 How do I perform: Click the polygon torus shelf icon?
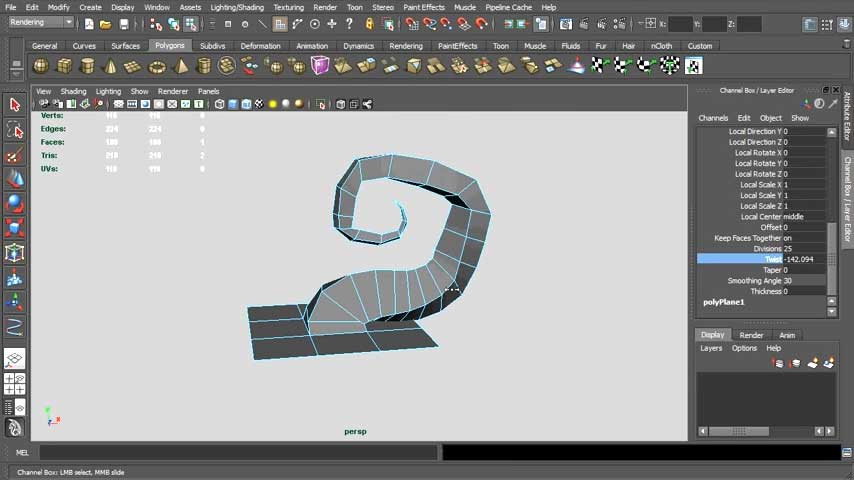click(157, 66)
